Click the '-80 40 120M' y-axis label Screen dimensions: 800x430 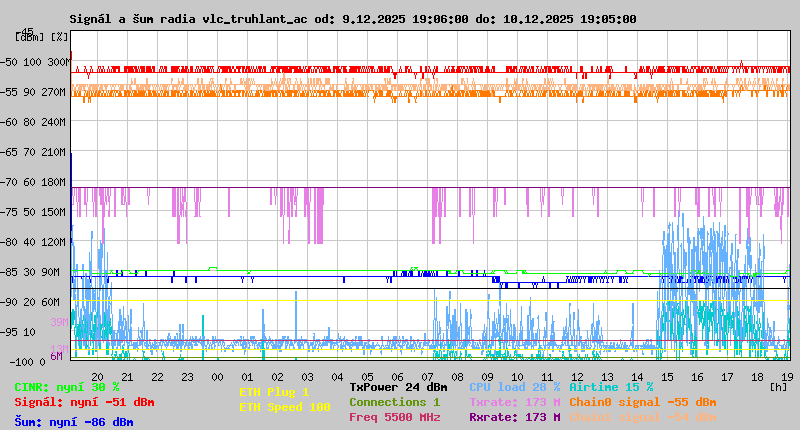click(x=33, y=242)
